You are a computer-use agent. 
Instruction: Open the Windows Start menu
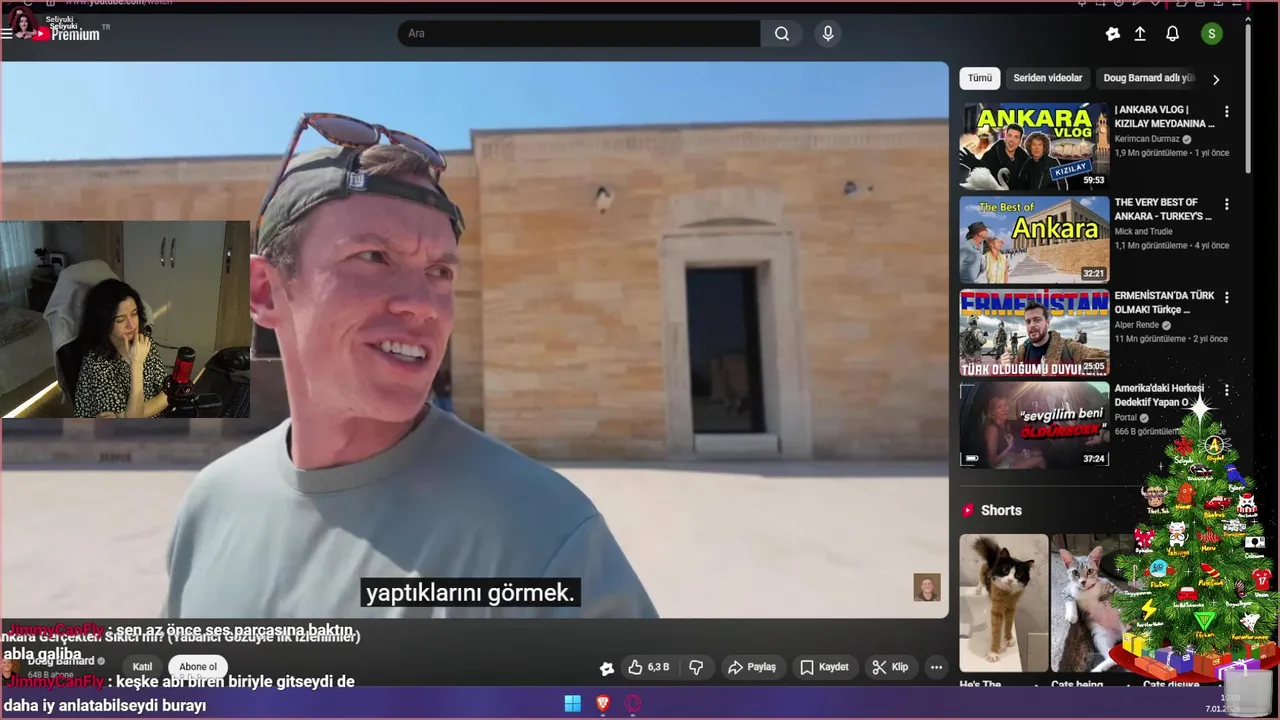pos(573,704)
